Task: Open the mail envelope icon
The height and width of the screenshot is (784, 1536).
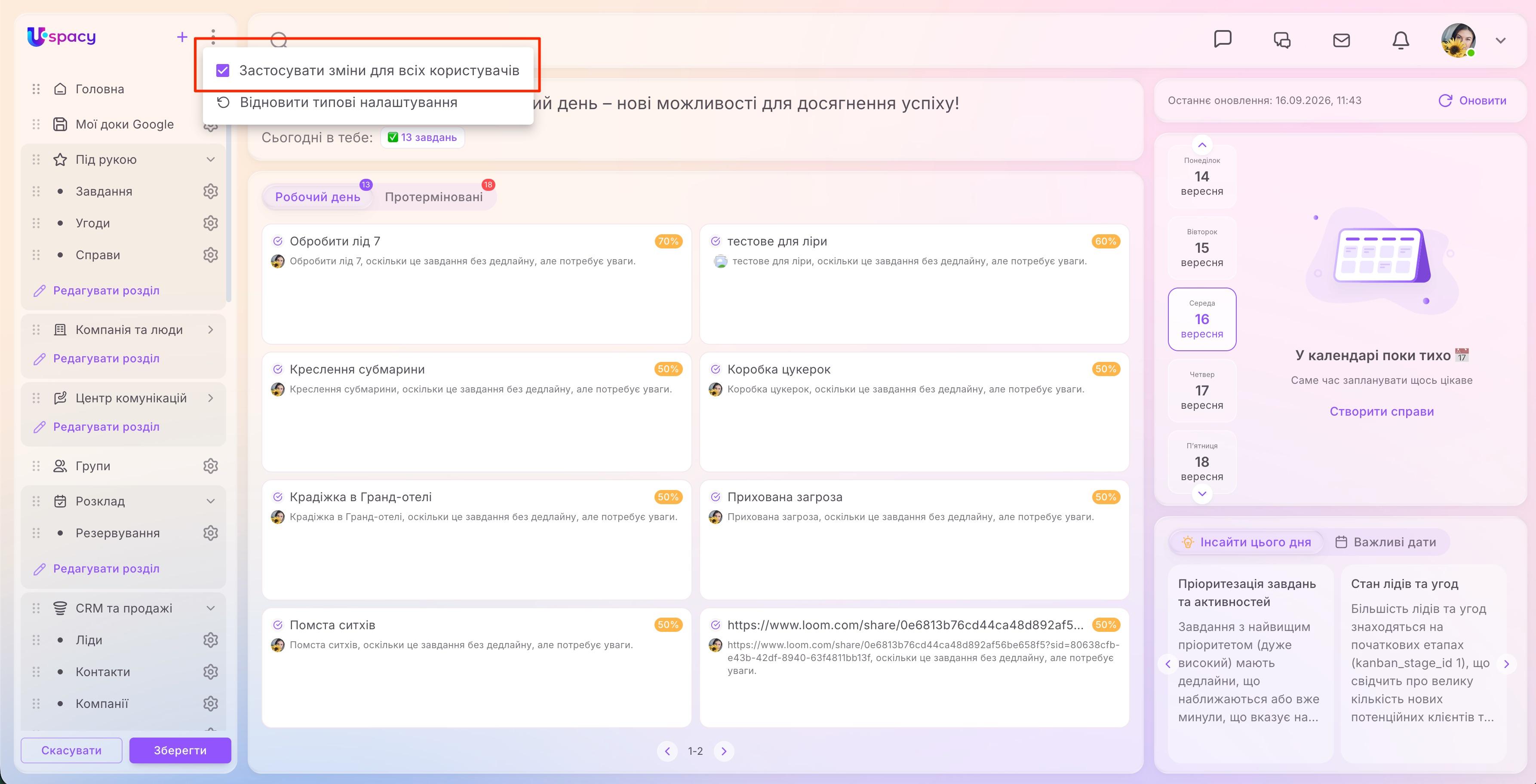Action: coord(1341,40)
